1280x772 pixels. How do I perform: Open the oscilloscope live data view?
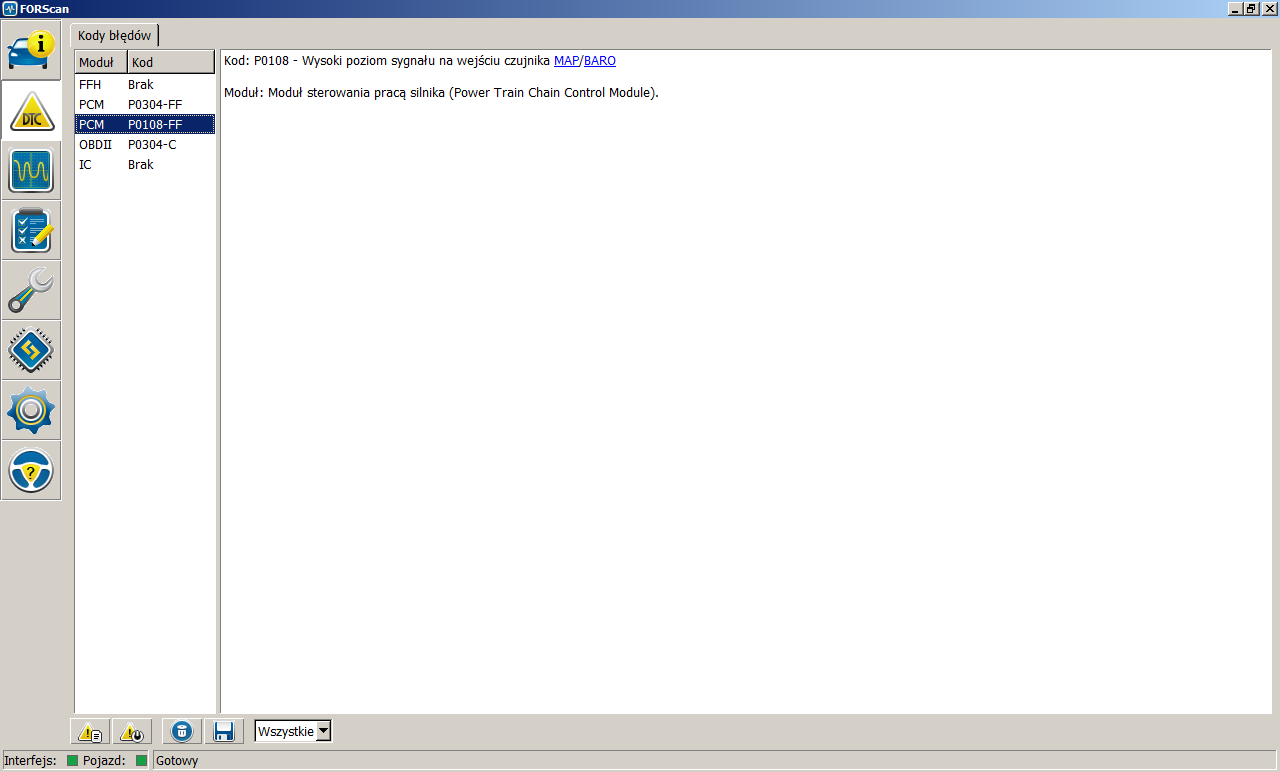(x=31, y=171)
